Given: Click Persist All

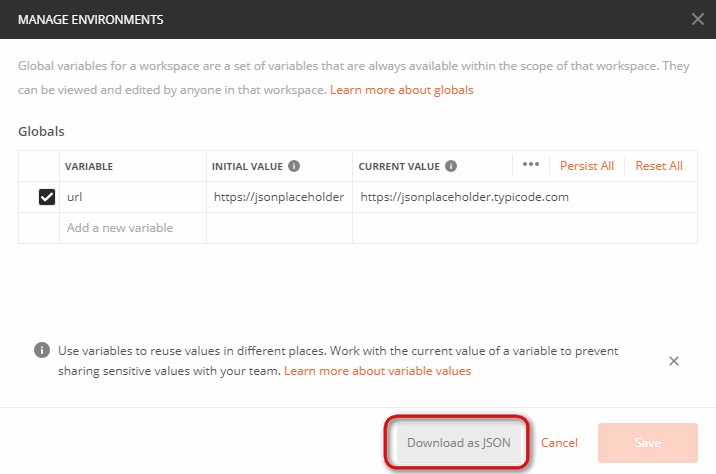Looking at the screenshot, I should (587, 166).
